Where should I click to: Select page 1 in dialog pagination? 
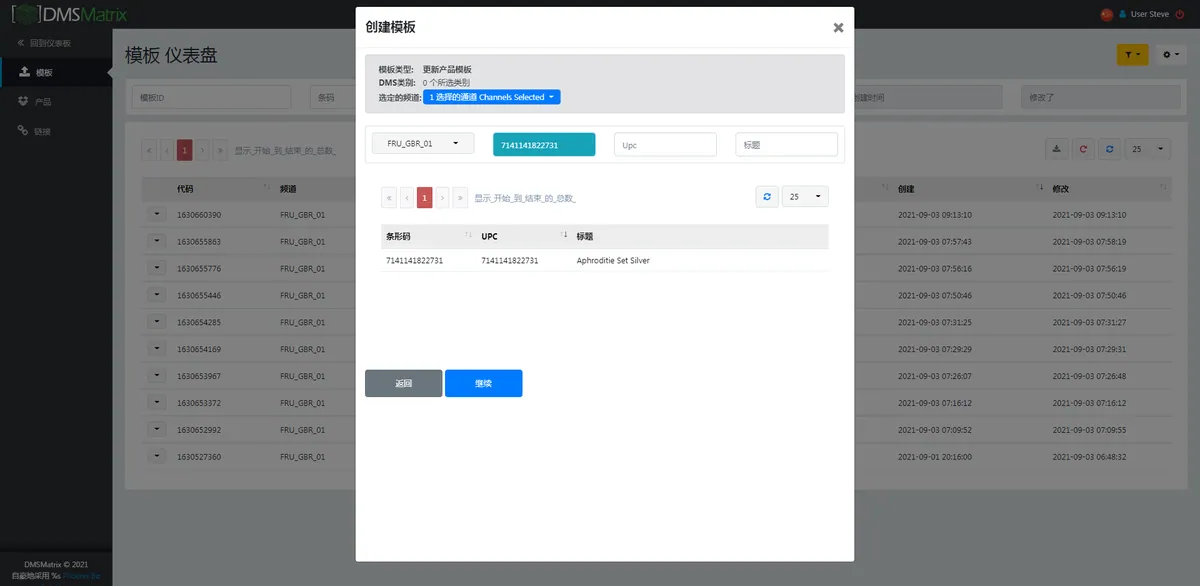point(424,198)
